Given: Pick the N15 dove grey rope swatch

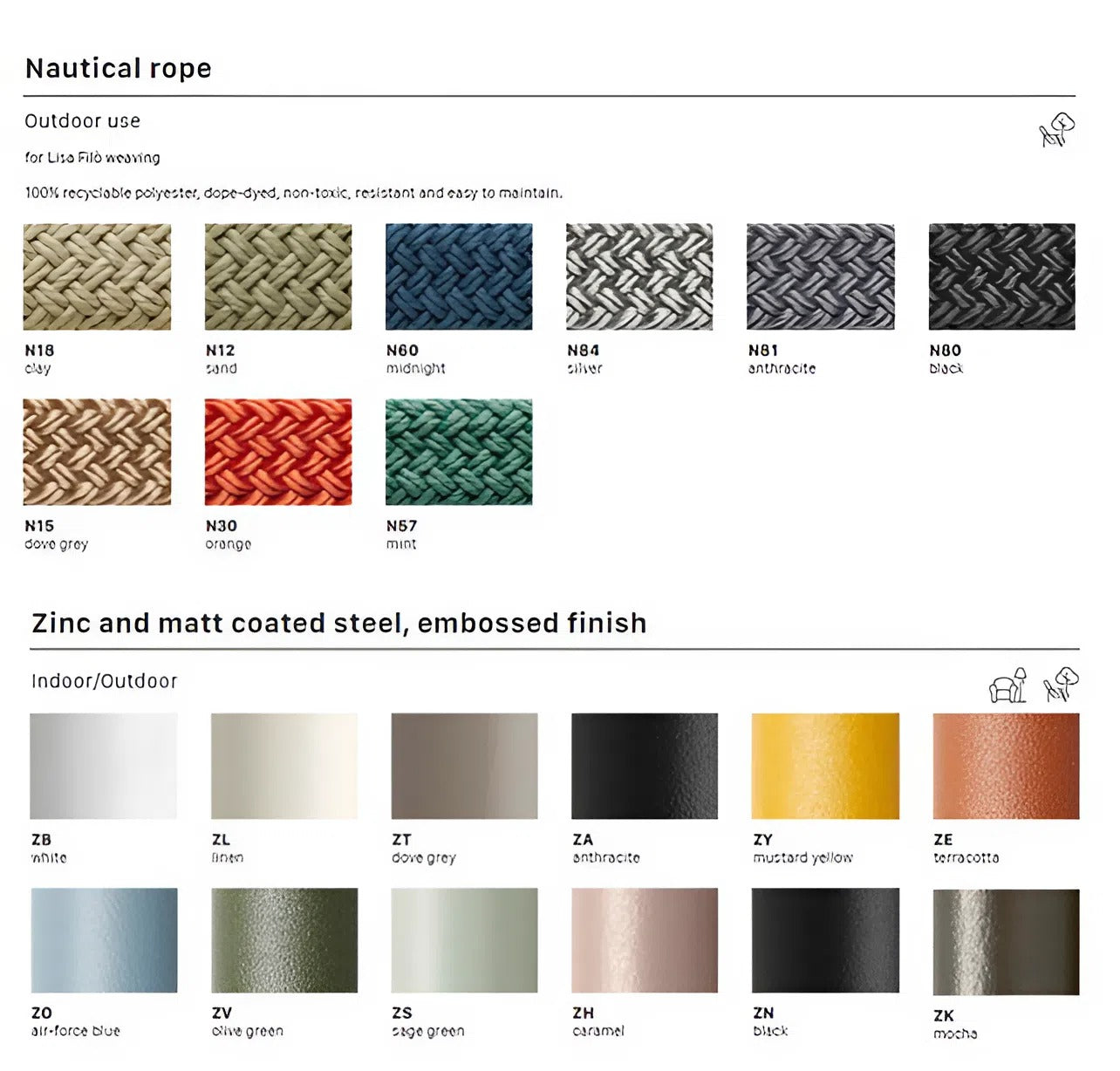Looking at the screenshot, I should (97, 452).
